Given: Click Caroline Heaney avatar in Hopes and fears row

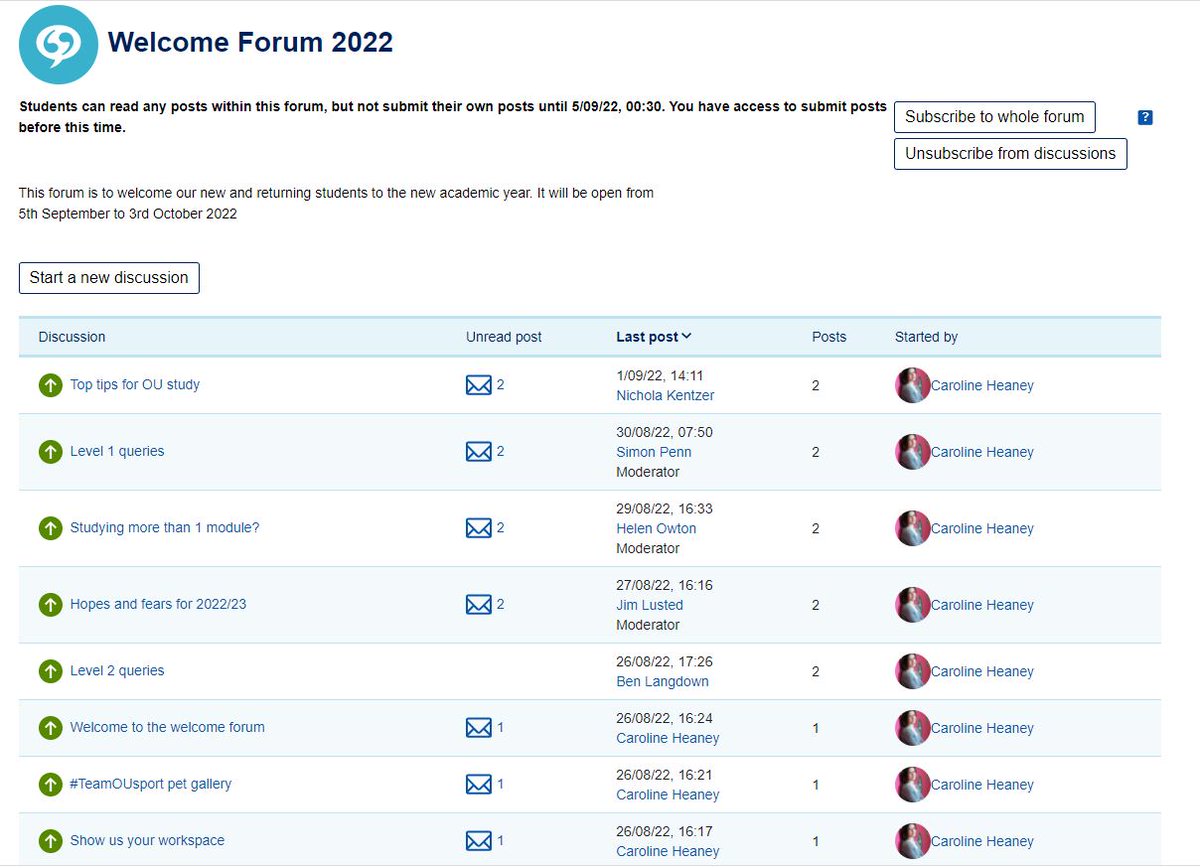Looking at the screenshot, I should pyautogui.click(x=913, y=605).
